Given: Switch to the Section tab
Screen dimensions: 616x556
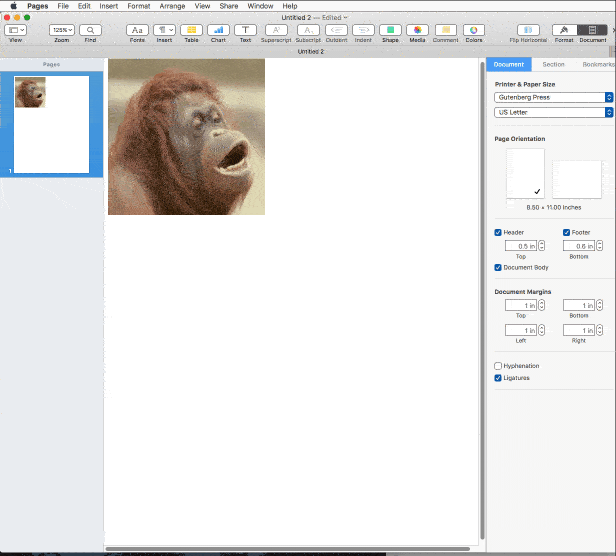Looking at the screenshot, I should [553, 64].
